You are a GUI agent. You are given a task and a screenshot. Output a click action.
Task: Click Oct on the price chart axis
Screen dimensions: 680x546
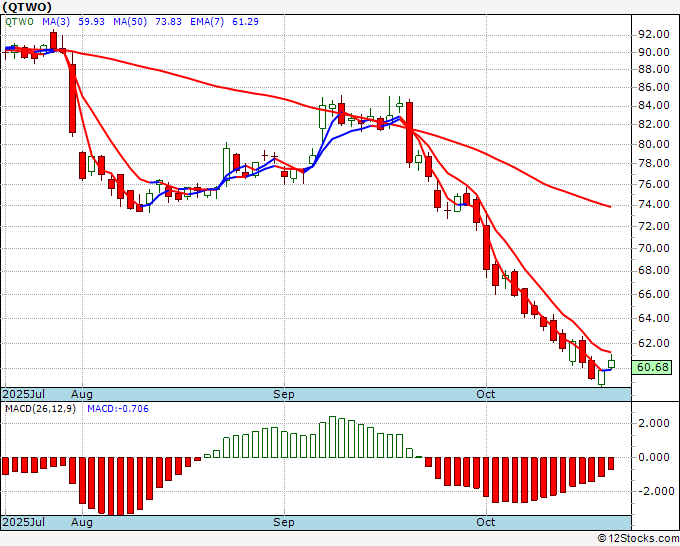pos(485,394)
